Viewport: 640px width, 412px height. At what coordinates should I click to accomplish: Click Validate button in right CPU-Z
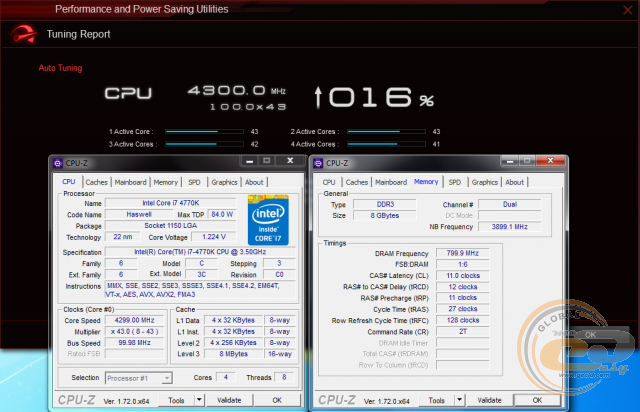coord(489,400)
